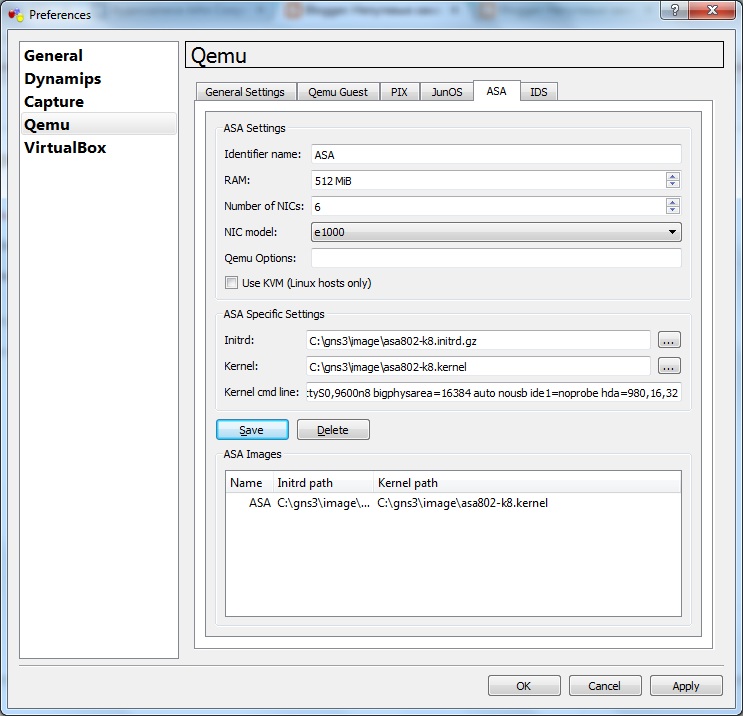Image resolution: width=743 pixels, height=716 pixels.
Task: Decrease RAM with the down arrow
Action: (672, 184)
